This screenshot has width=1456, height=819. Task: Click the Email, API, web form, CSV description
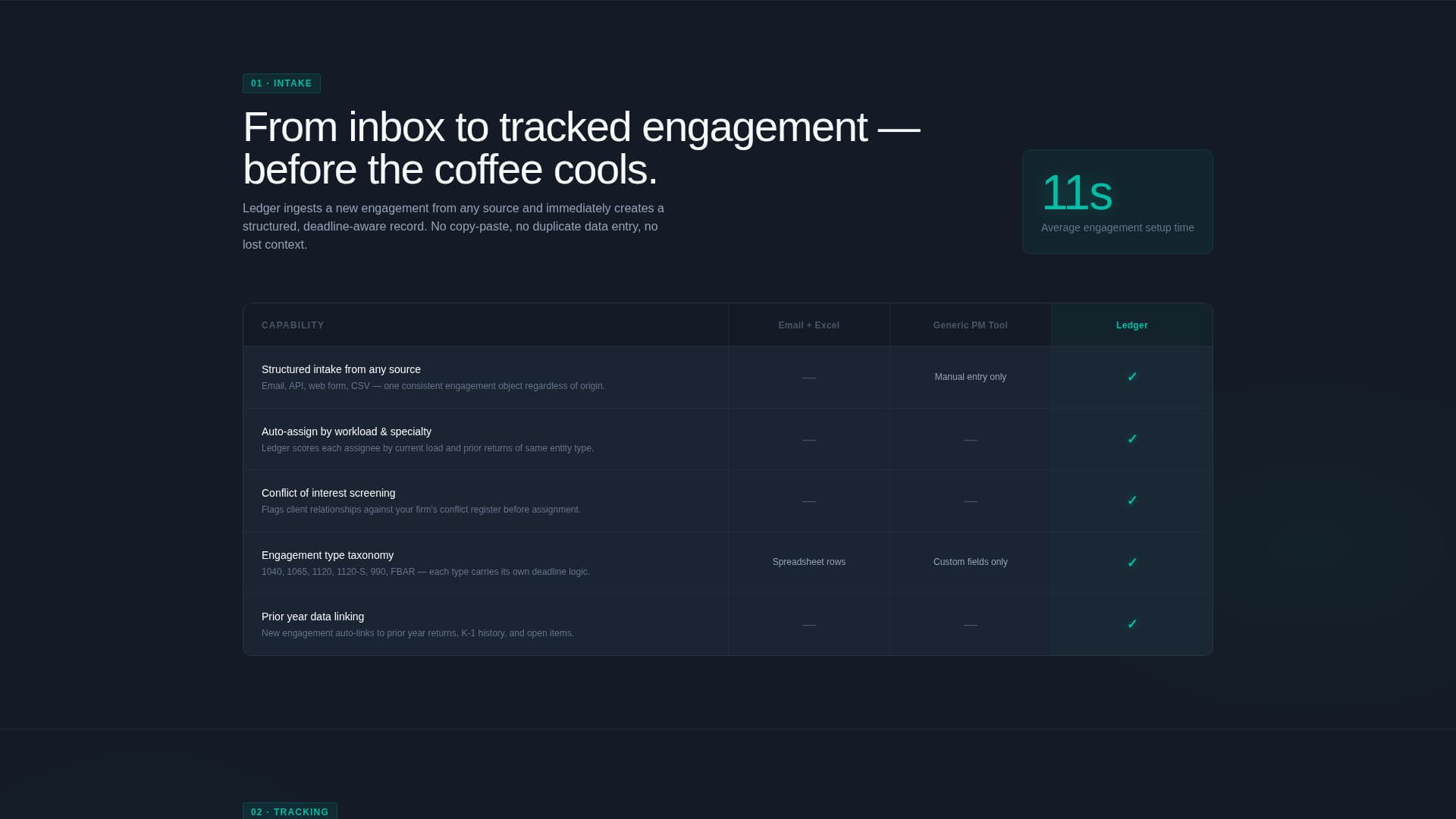click(x=433, y=386)
